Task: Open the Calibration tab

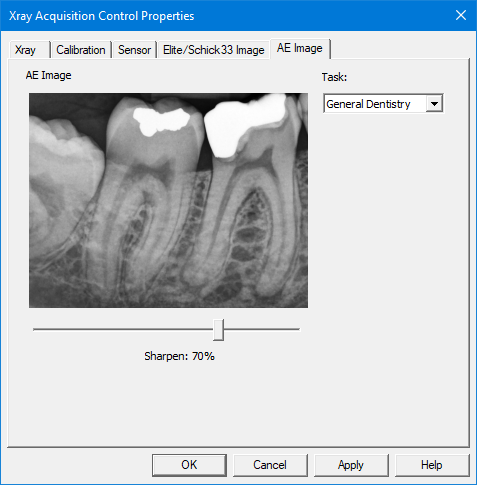Action: 81,50
